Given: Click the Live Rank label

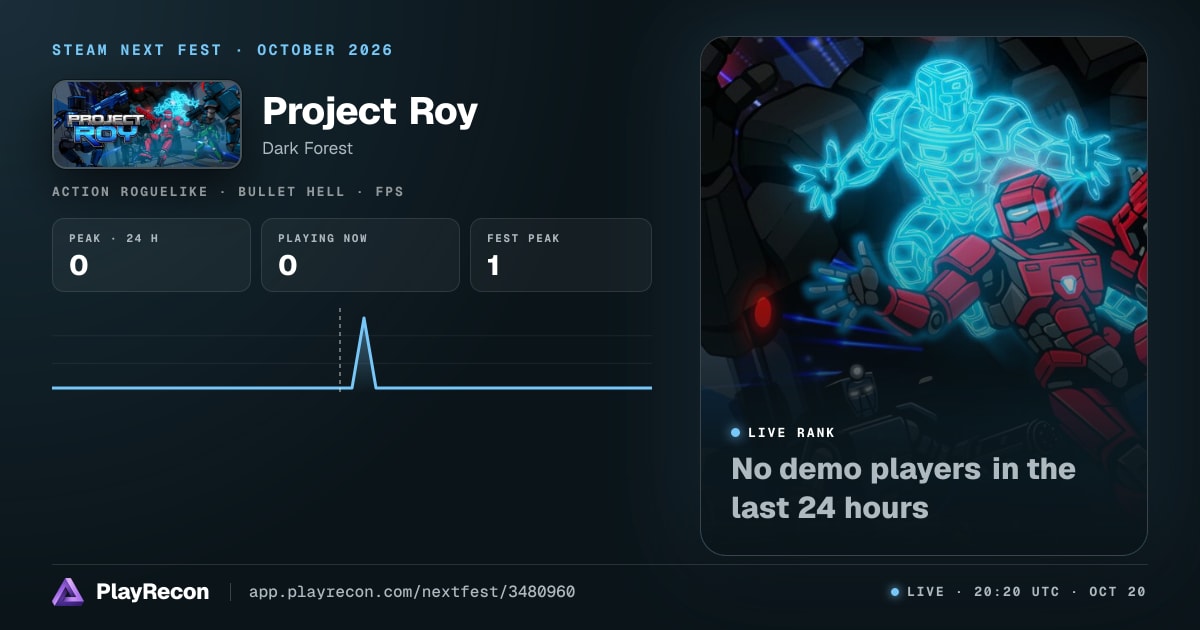Looking at the screenshot, I should click(791, 433).
